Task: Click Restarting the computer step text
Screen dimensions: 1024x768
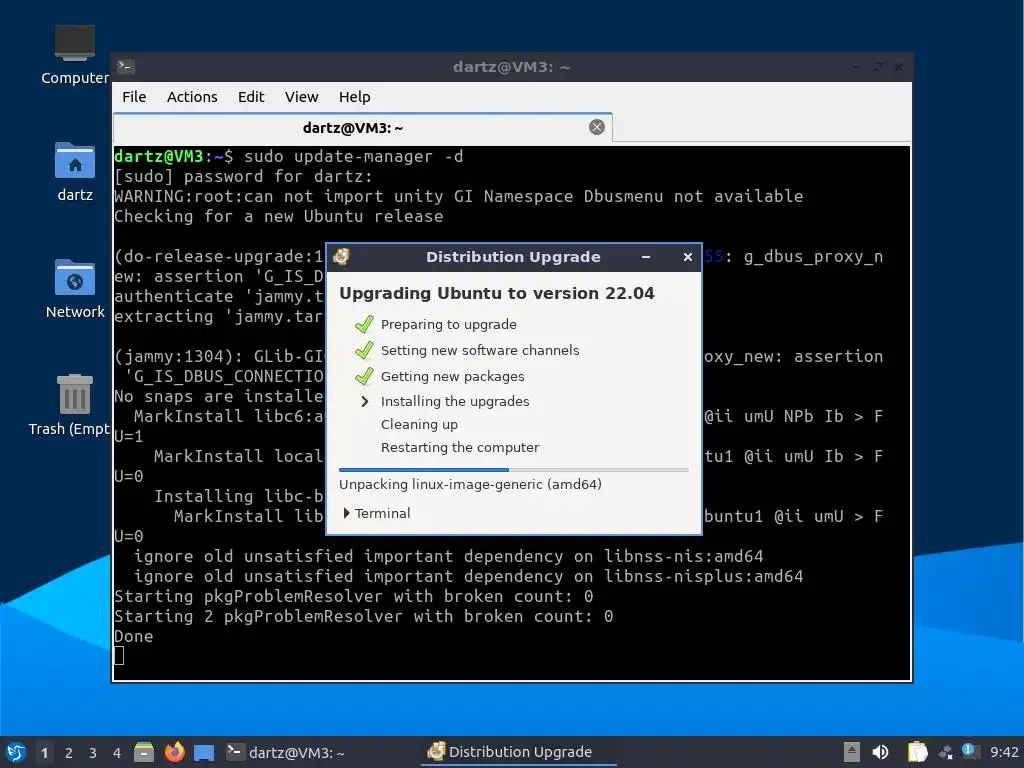Action: (460, 447)
